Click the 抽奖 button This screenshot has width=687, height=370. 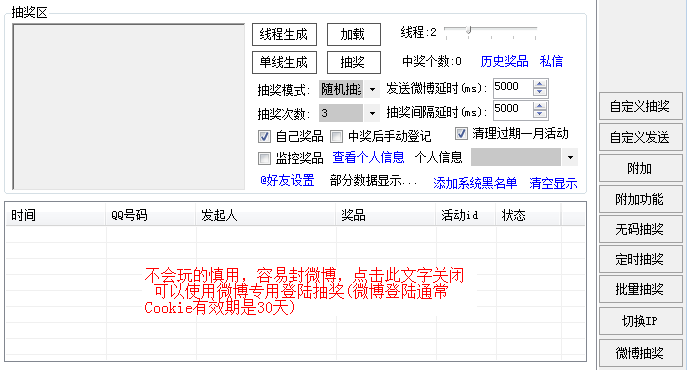point(354,62)
